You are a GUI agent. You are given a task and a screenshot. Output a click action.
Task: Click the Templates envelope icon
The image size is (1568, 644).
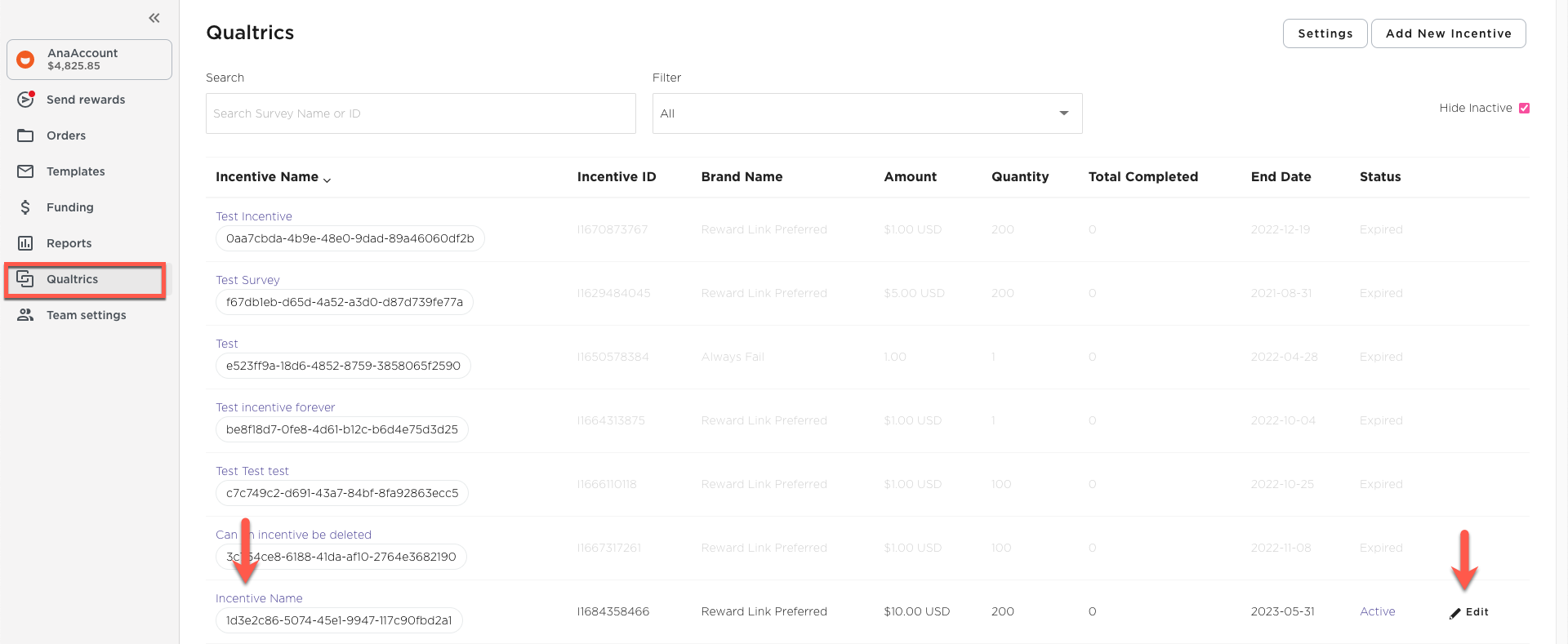26,171
